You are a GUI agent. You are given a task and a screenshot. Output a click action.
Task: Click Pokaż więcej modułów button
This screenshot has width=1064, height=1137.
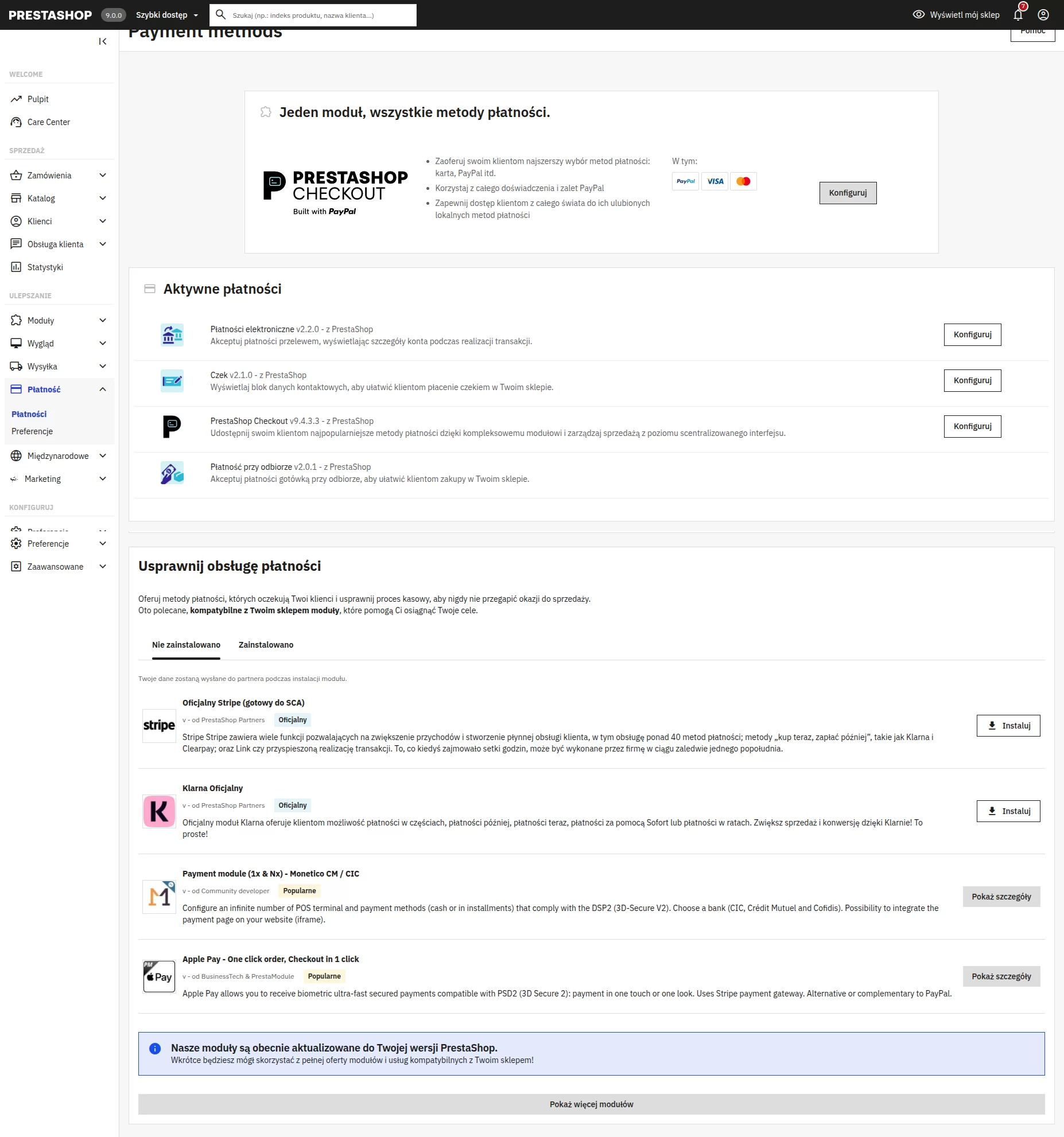coord(591,1104)
